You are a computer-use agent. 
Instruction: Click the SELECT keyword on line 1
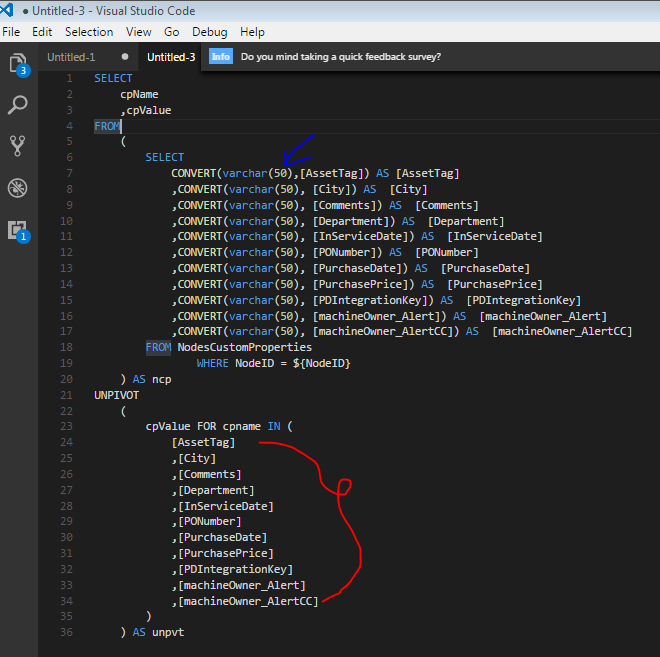tap(113, 78)
